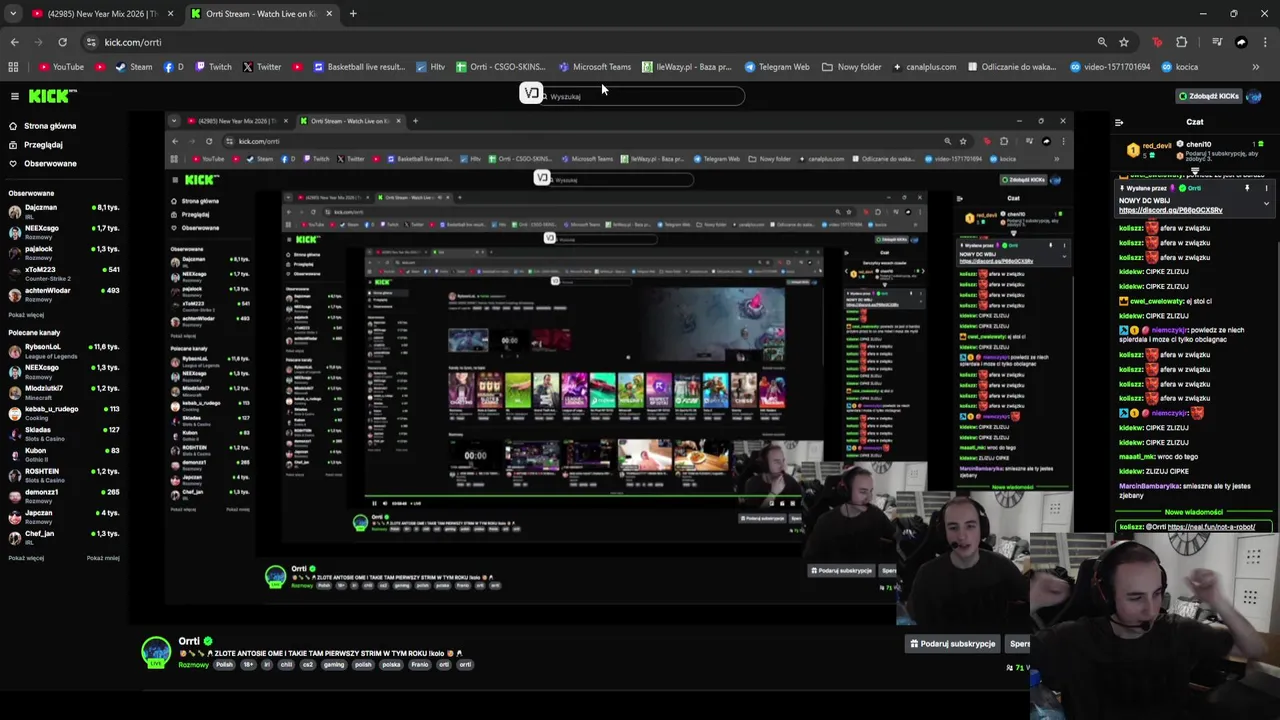Open a new browser tab
Image resolution: width=1280 pixels, height=720 pixels.
point(353,14)
